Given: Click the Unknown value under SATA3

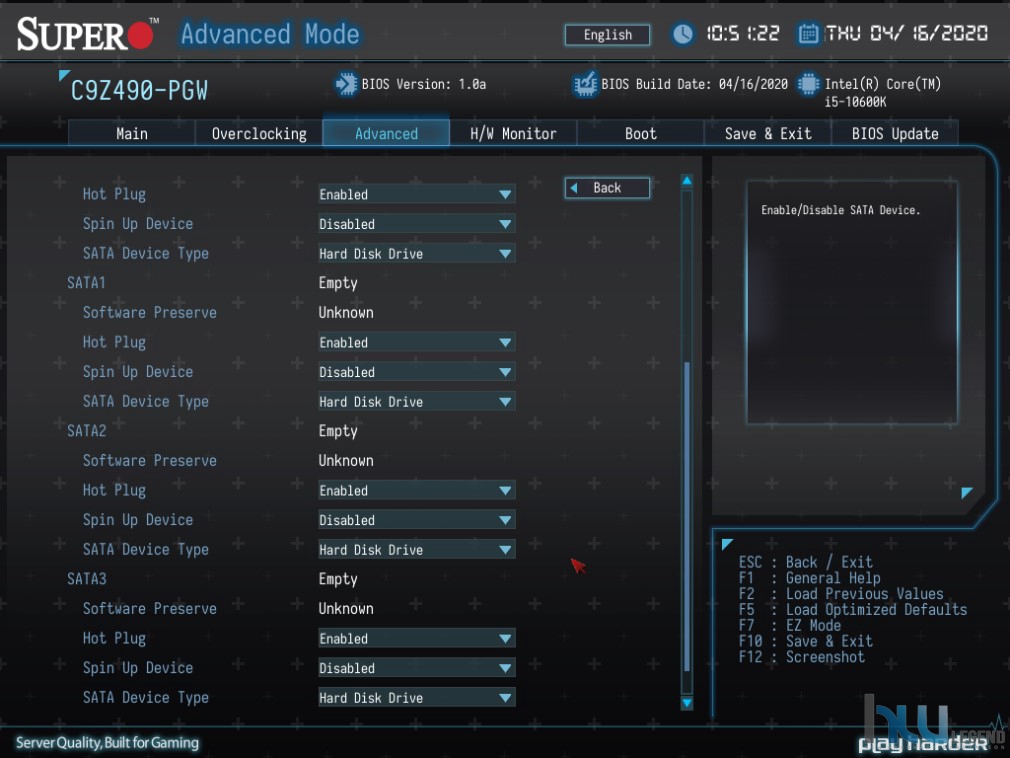Looking at the screenshot, I should [x=346, y=609].
